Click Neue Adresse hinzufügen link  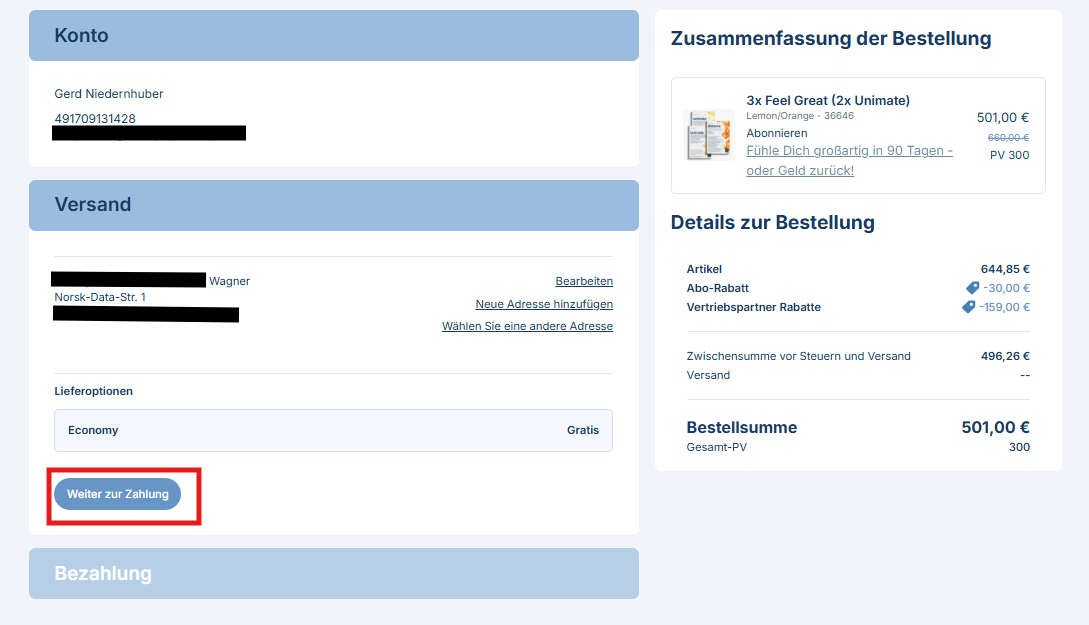(544, 304)
